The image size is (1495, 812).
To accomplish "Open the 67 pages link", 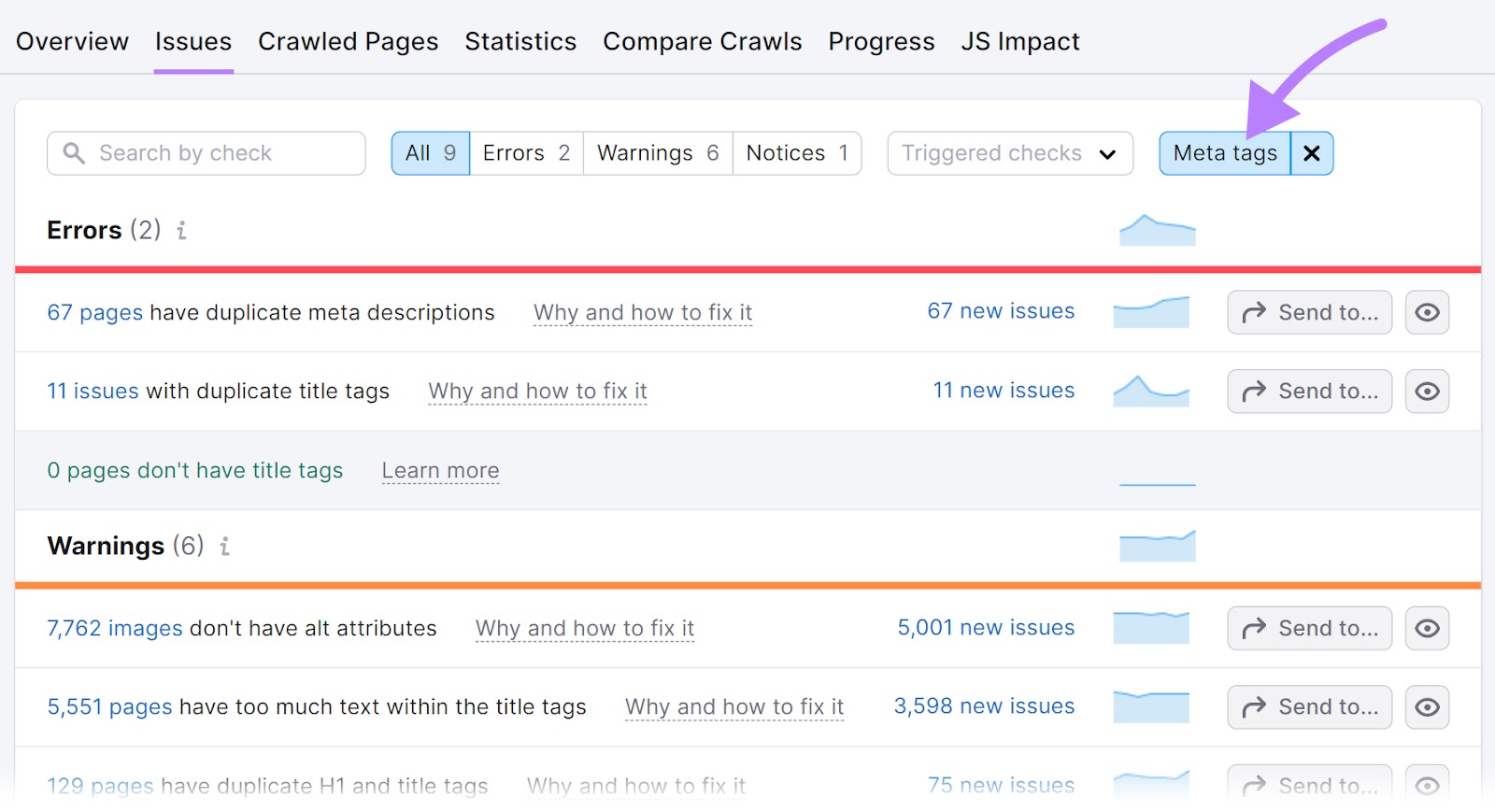I will coord(95,312).
